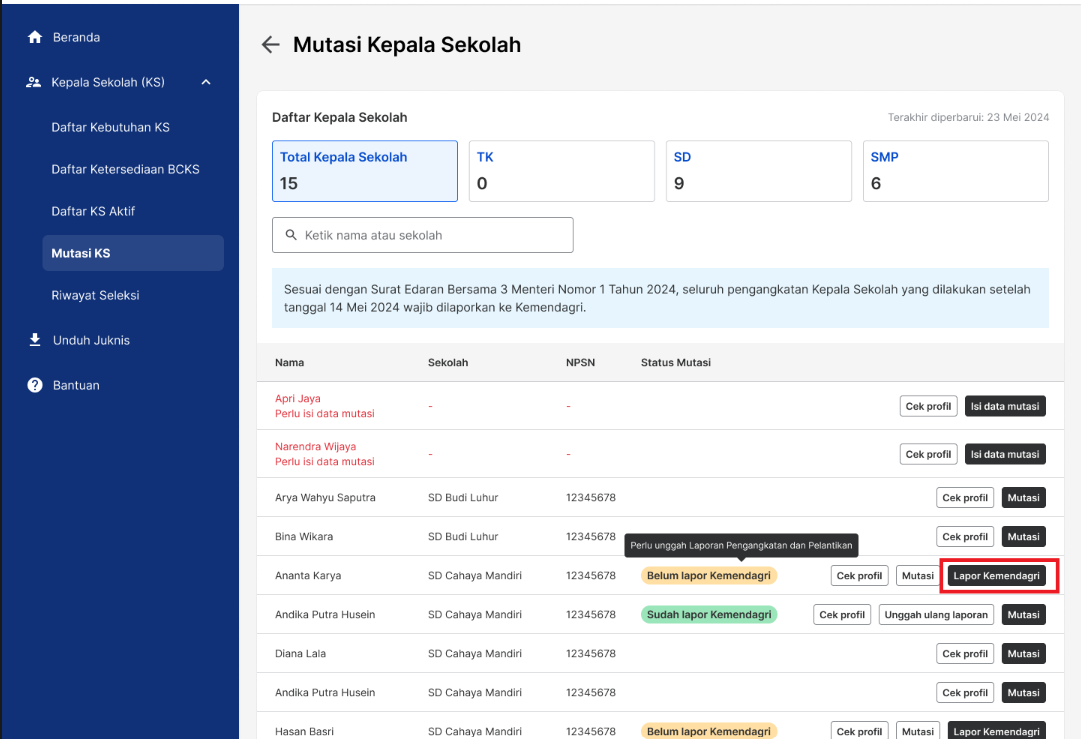Click the Beranda home icon
The width and height of the screenshot is (1081, 739).
34,37
